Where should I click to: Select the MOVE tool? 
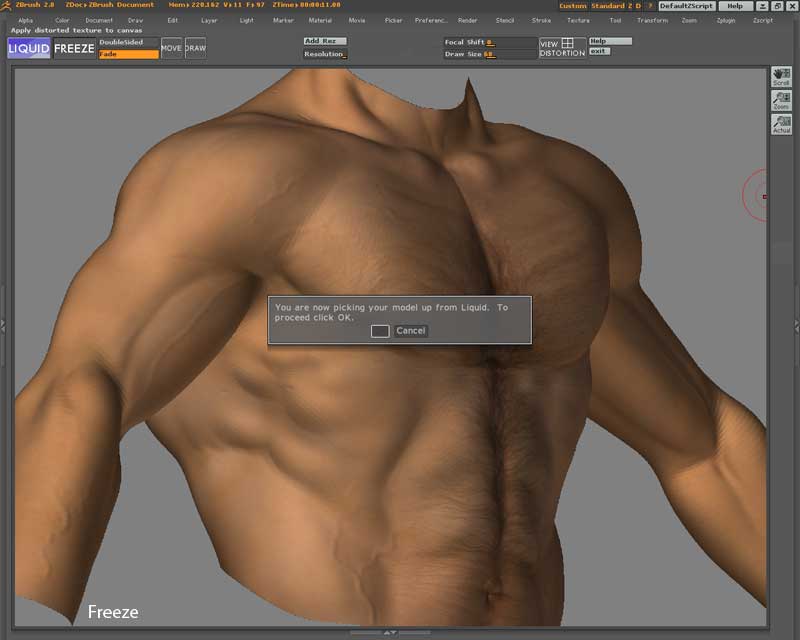tap(172, 48)
